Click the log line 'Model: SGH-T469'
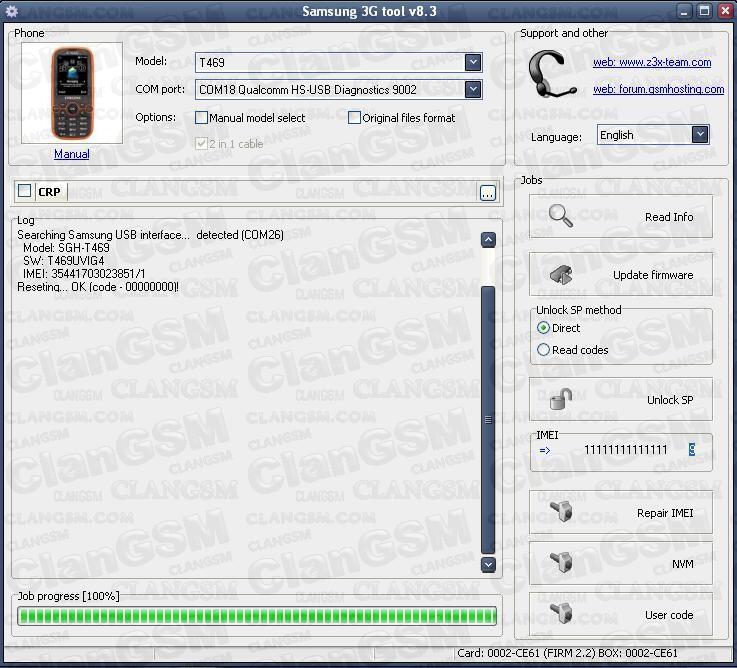The height and width of the screenshot is (668, 737). coord(66,248)
